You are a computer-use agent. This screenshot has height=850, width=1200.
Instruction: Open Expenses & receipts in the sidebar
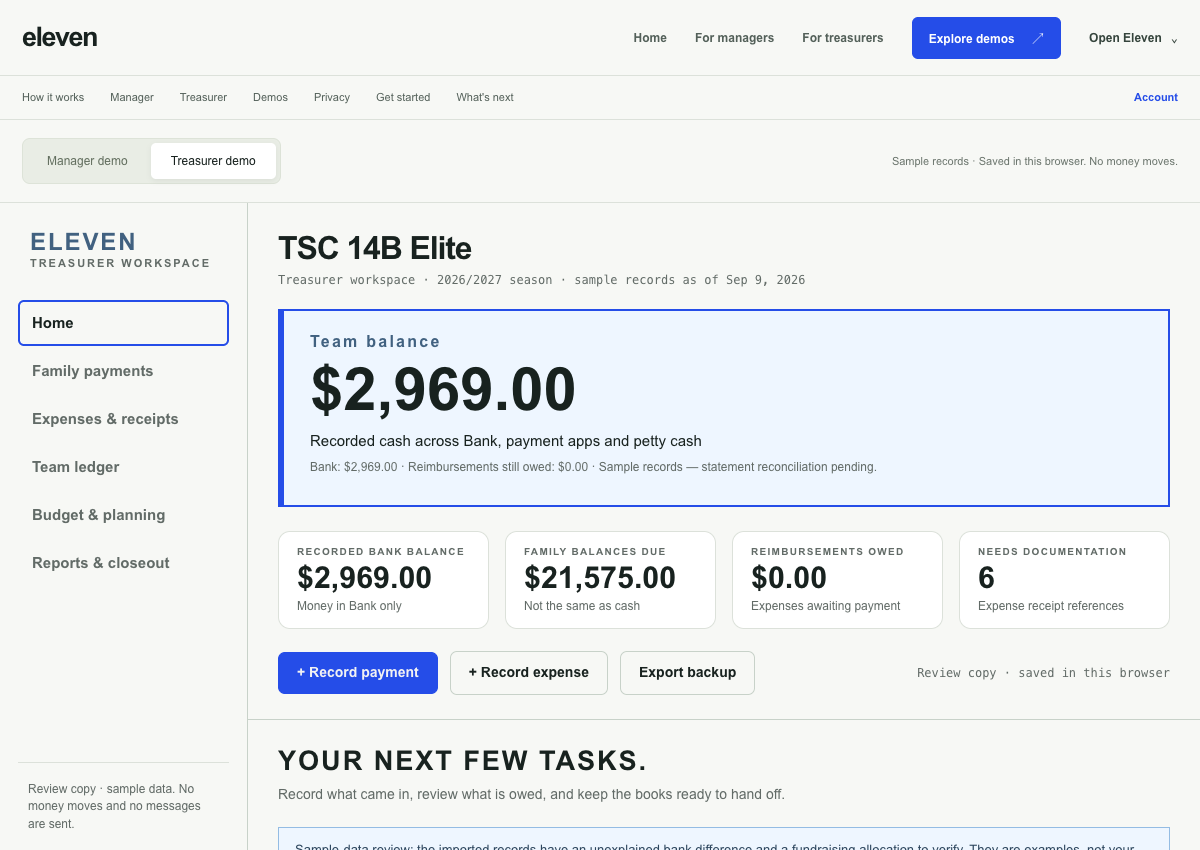click(x=123, y=419)
